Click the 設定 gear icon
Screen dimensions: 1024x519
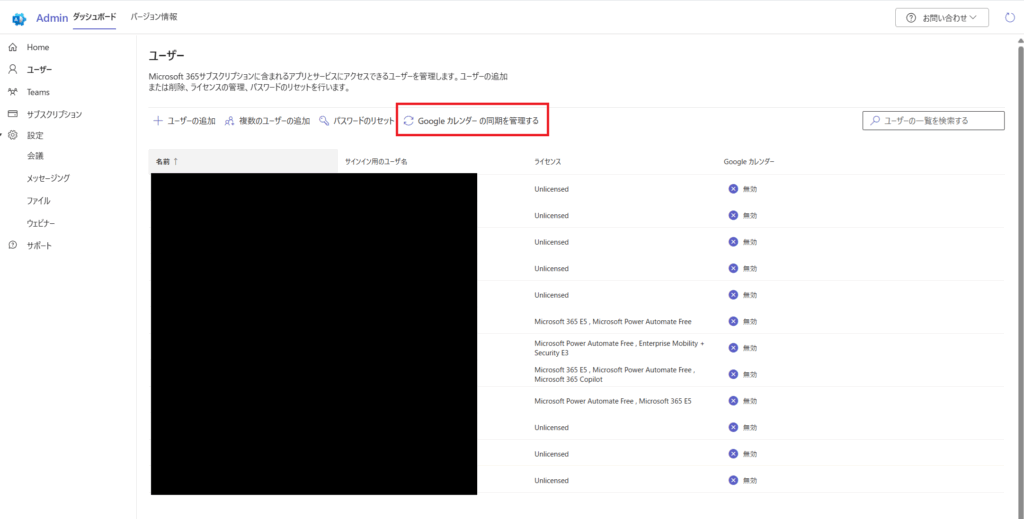pyautogui.click(x=12, y=135)
